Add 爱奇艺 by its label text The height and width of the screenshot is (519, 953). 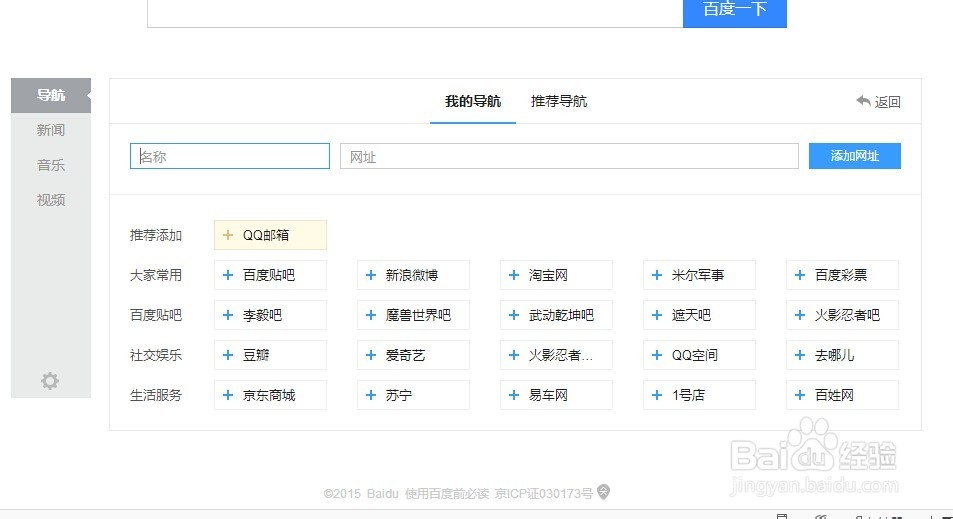(x=405, y=356)
